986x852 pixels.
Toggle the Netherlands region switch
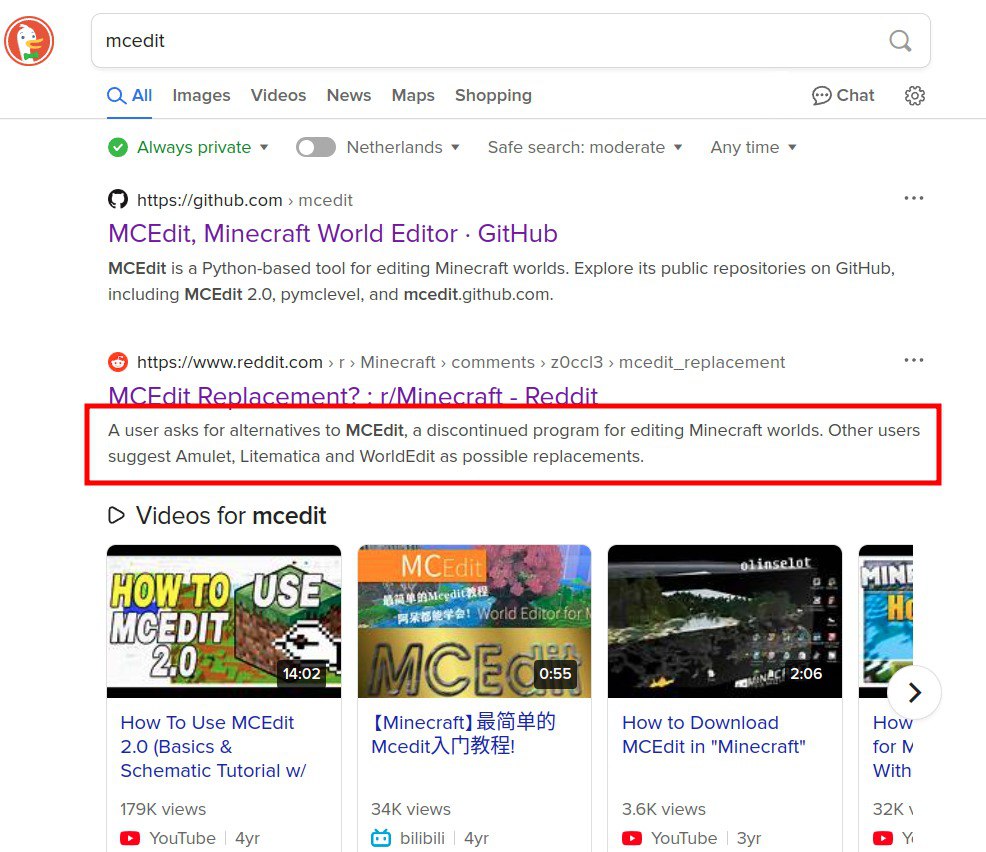316,147
